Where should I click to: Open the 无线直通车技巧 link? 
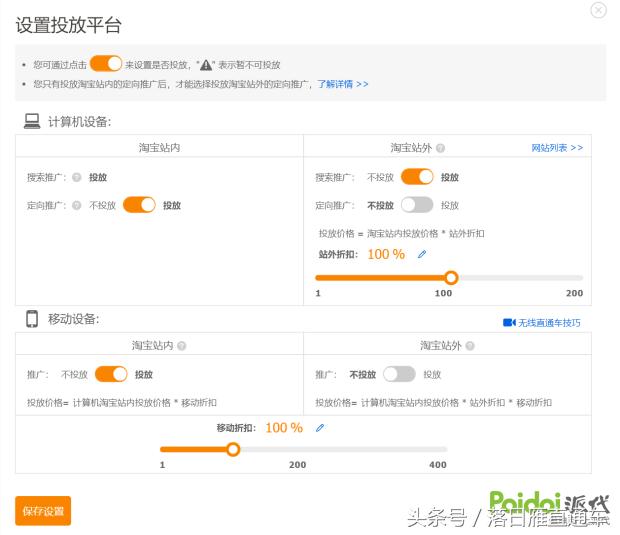tap(549, 323)
